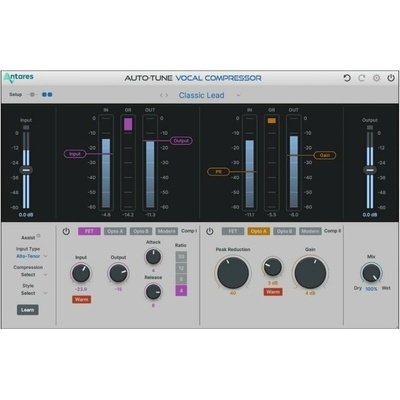Click the Mix knob

click(371, 273)
